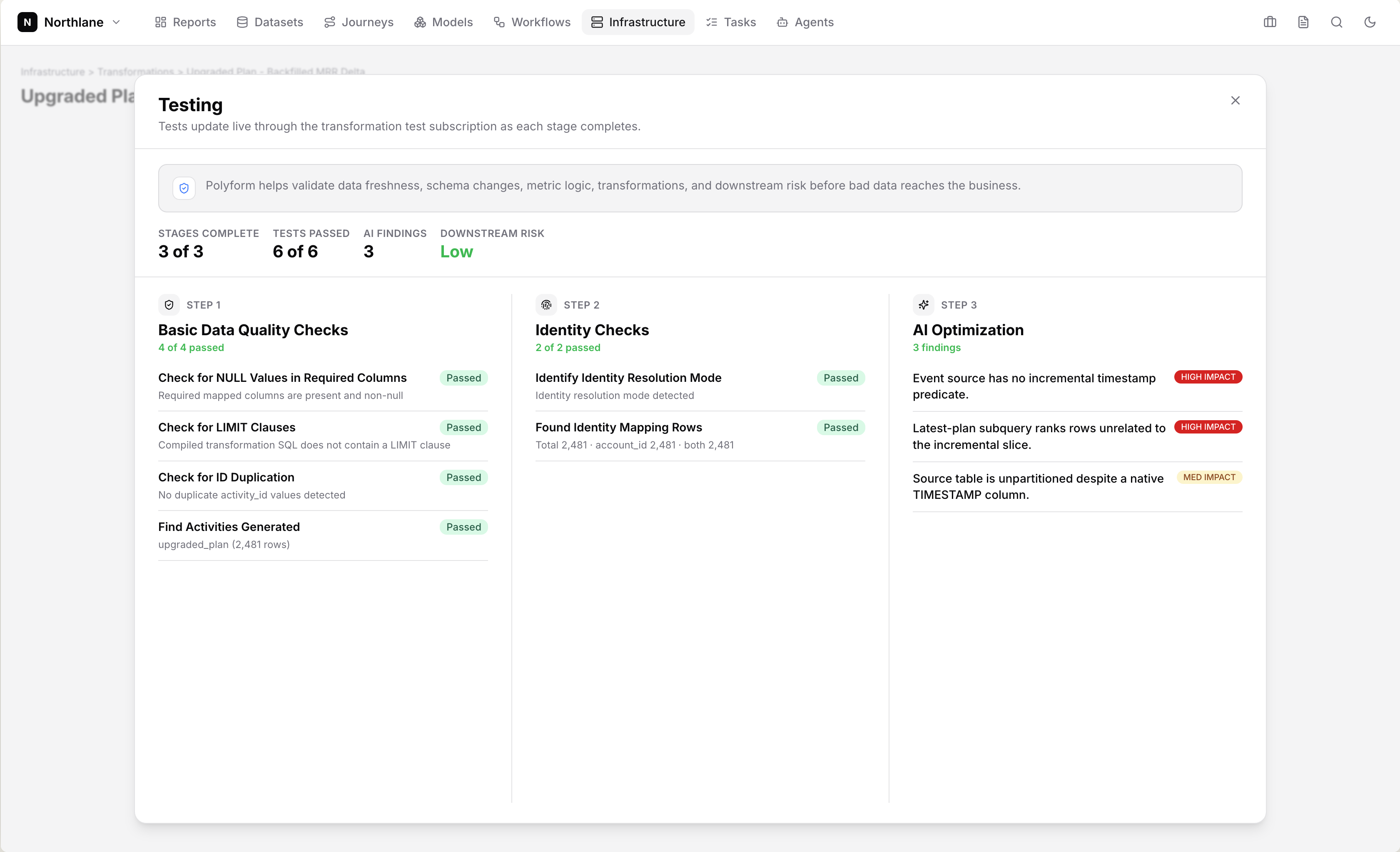Screen dimensions: 1400x852
Task: Select the Found Identity Mapping Rows check
Action: (x=700, y=436)
